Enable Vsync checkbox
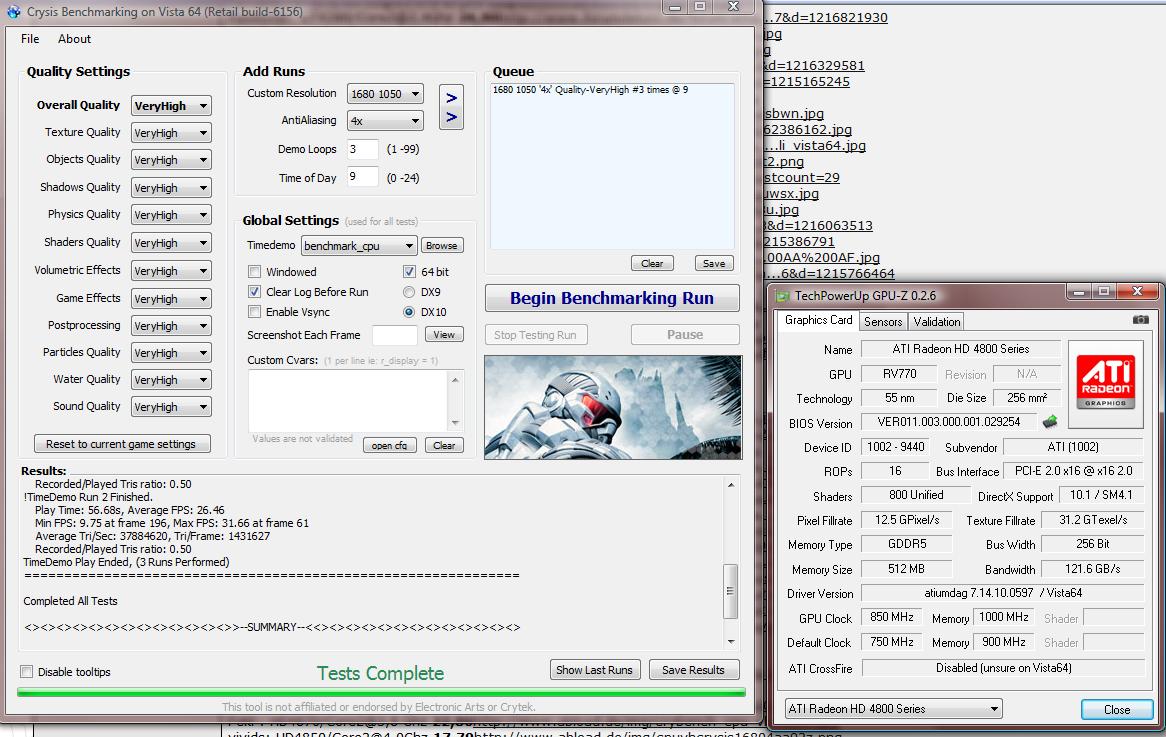Screen dimensions: 1166x737 [x=254, y=312]
